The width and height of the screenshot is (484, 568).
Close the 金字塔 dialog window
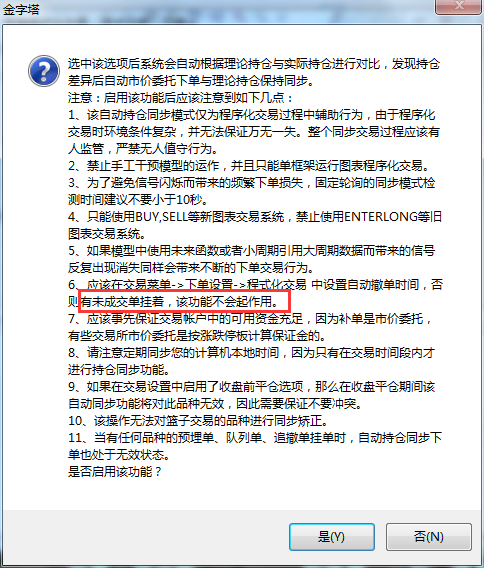pos(459,6)
